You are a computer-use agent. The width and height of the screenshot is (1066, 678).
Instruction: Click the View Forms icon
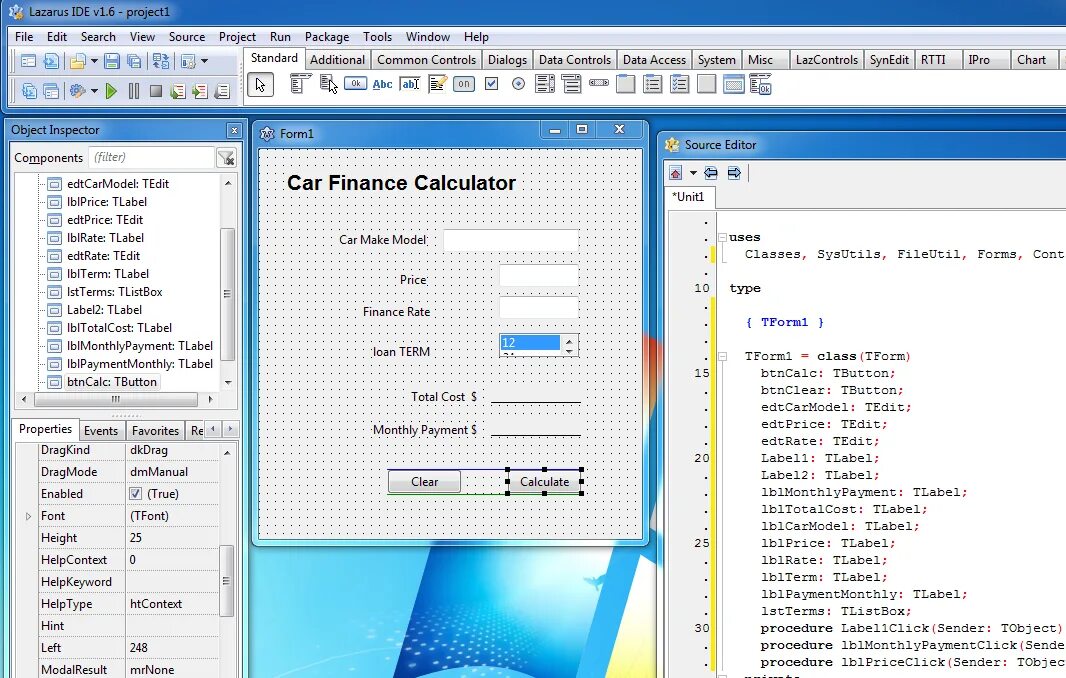tap(51, 90)
